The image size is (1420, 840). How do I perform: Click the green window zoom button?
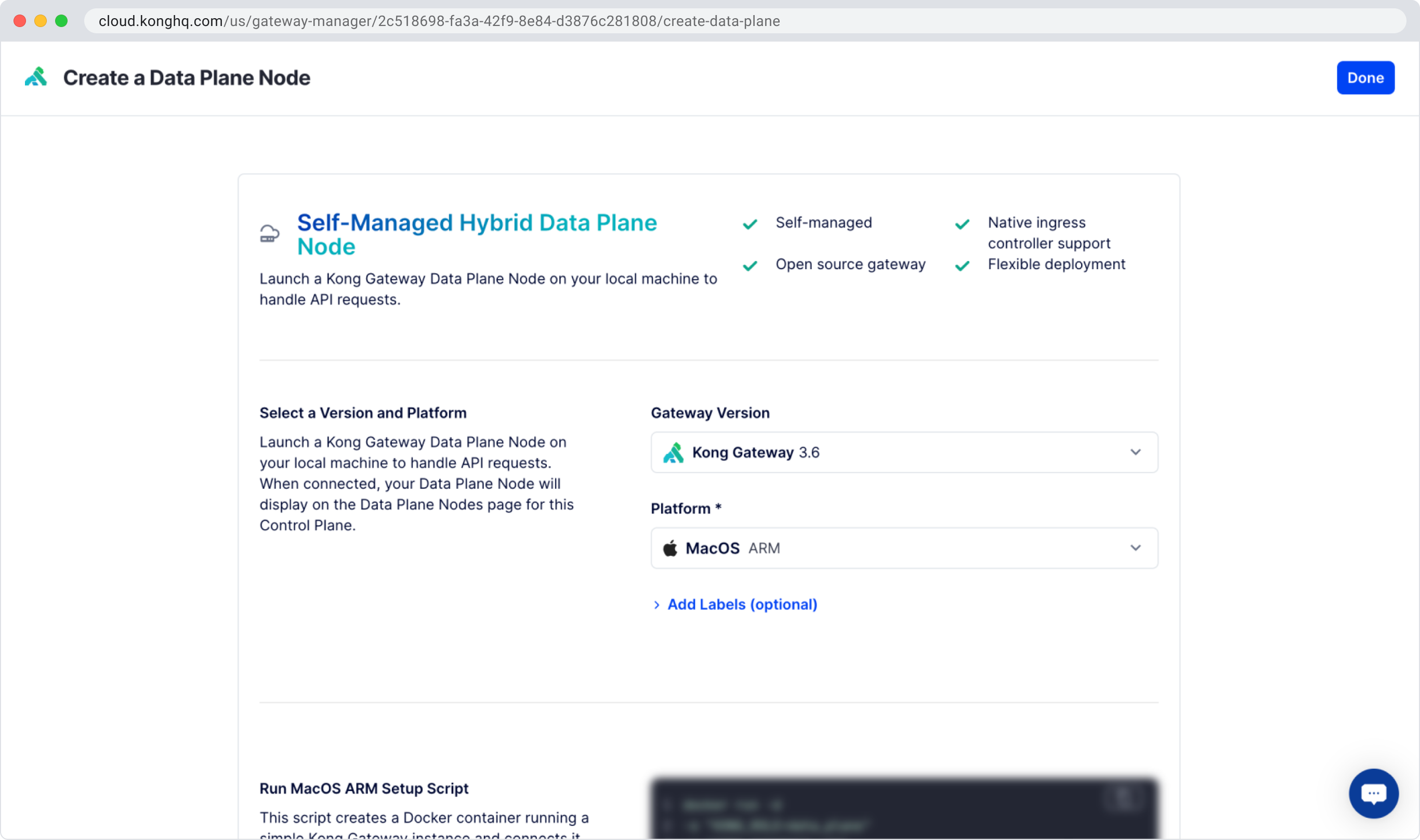click(61, 21)
